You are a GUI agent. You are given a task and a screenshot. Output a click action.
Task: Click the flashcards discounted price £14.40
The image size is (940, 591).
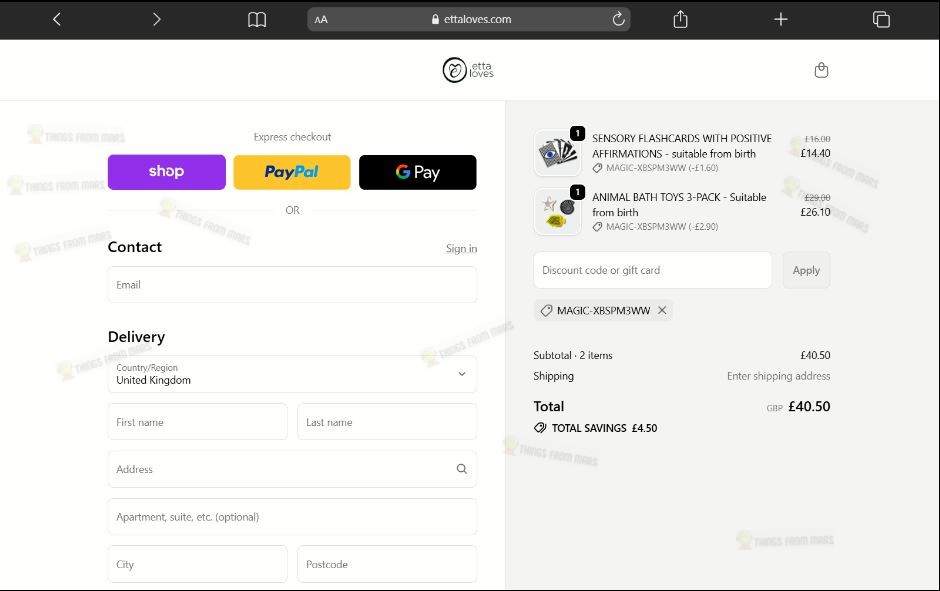[x=815, y=153]
